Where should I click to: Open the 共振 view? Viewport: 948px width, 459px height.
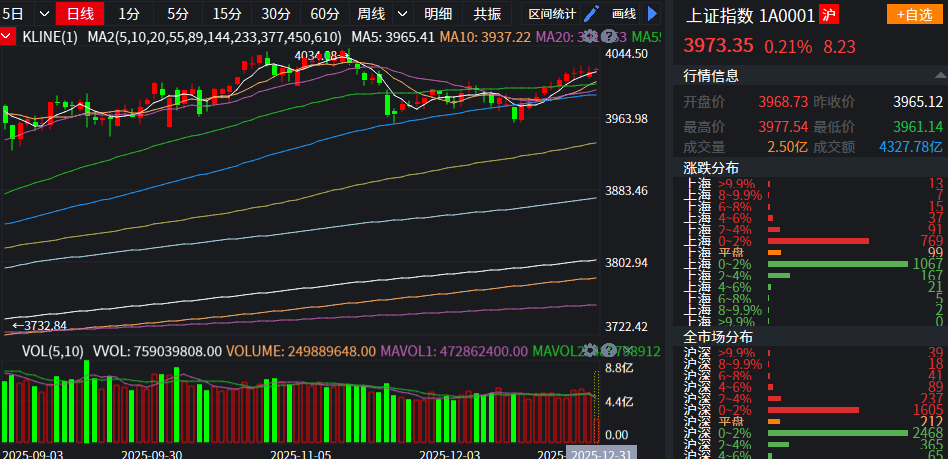coord(487,14)
